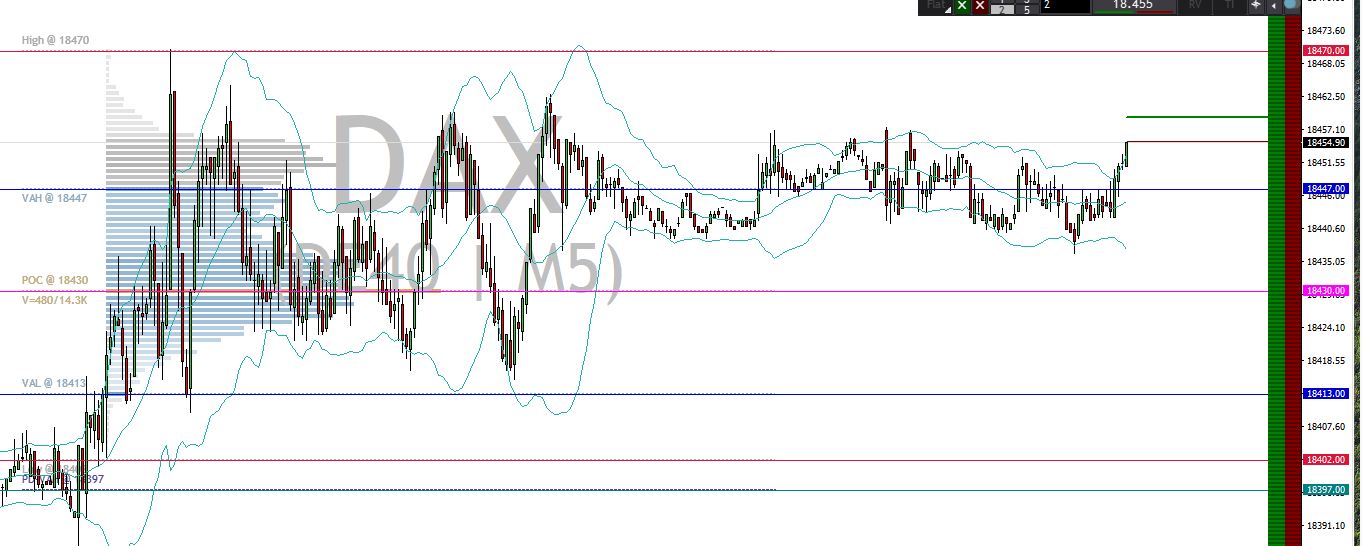
Task: Select the 18402.00 red price label
Action: point(1326,460)
